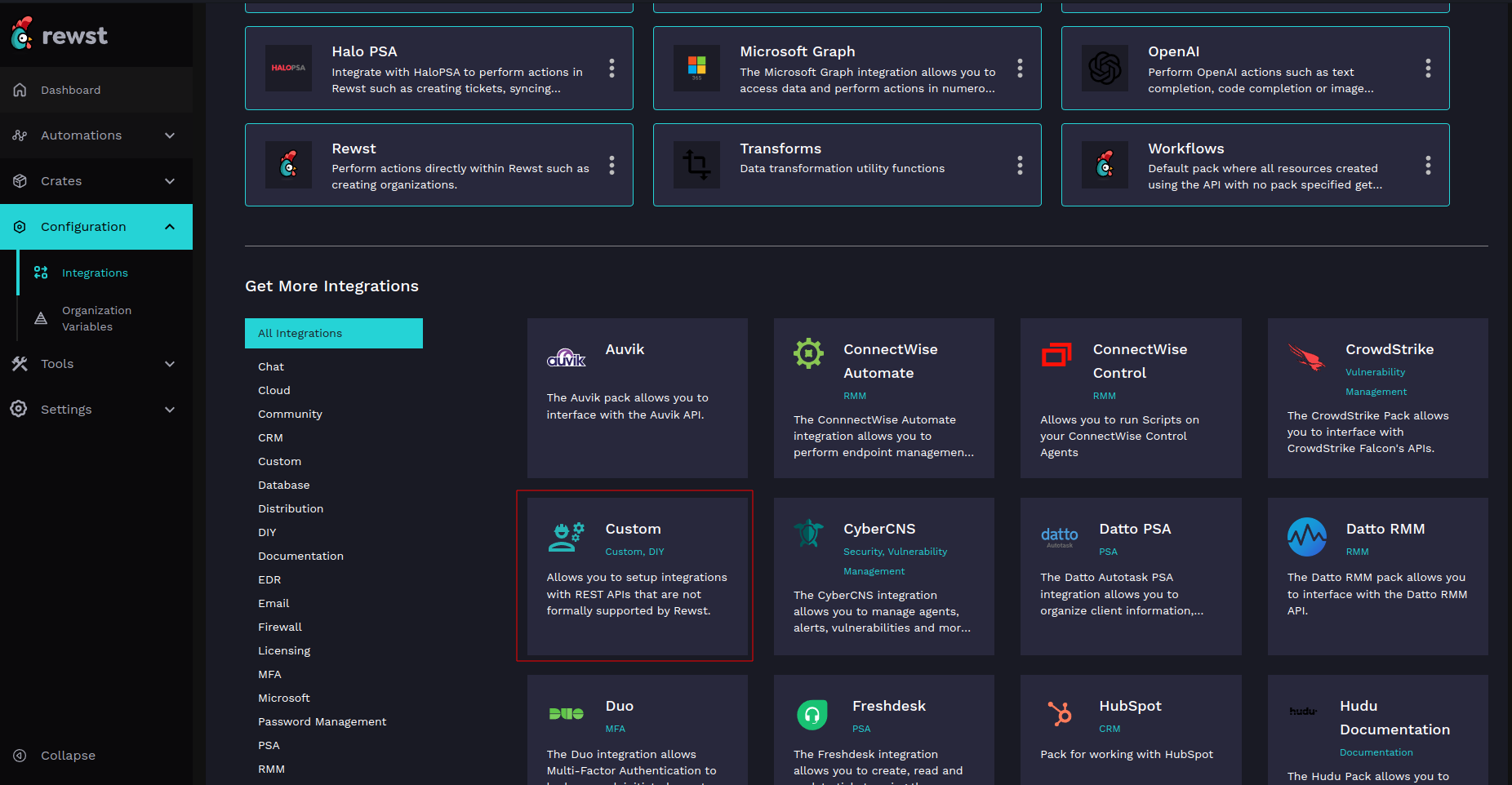Image resolution: width=1512 pixels, height=785 pixels.
Task: Open Organization Variables page
Action: [96, 318]
